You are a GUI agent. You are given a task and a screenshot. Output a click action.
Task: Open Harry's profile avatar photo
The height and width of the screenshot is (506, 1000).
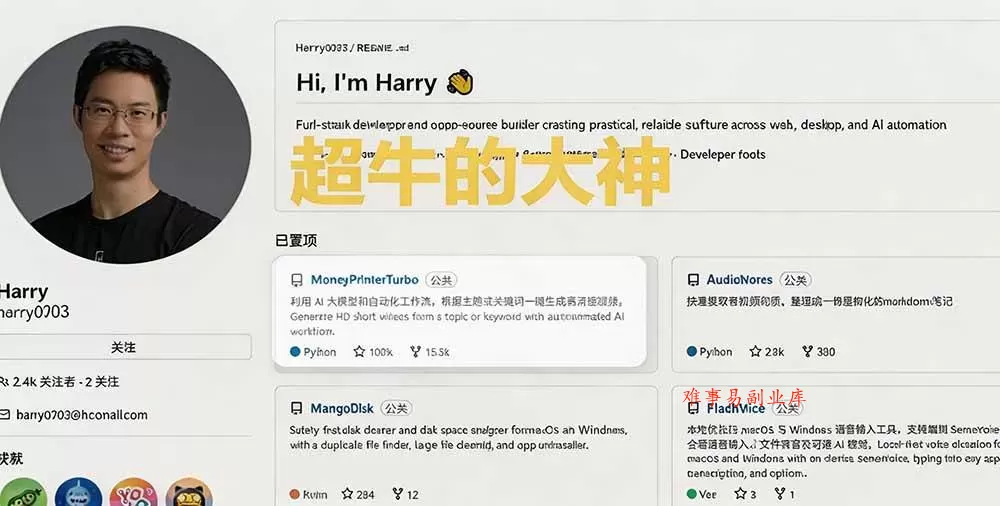click(x=125, y=144)
